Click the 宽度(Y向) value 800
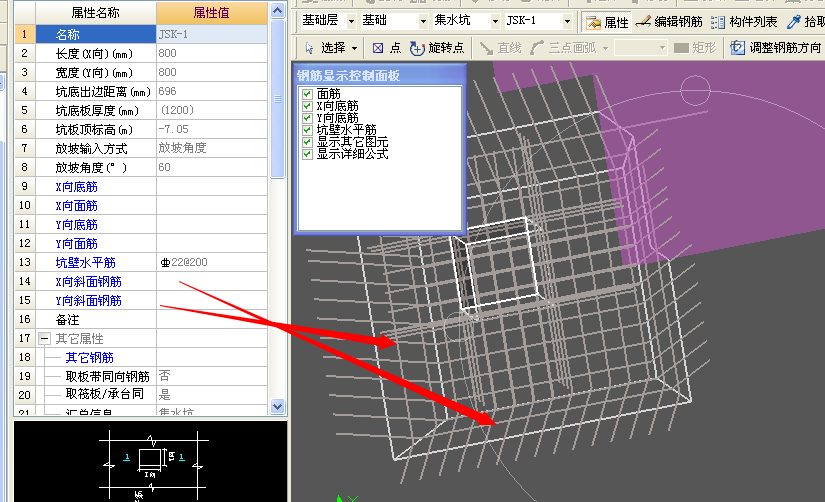This screenshot has height=502, width=825. (212, 72)
